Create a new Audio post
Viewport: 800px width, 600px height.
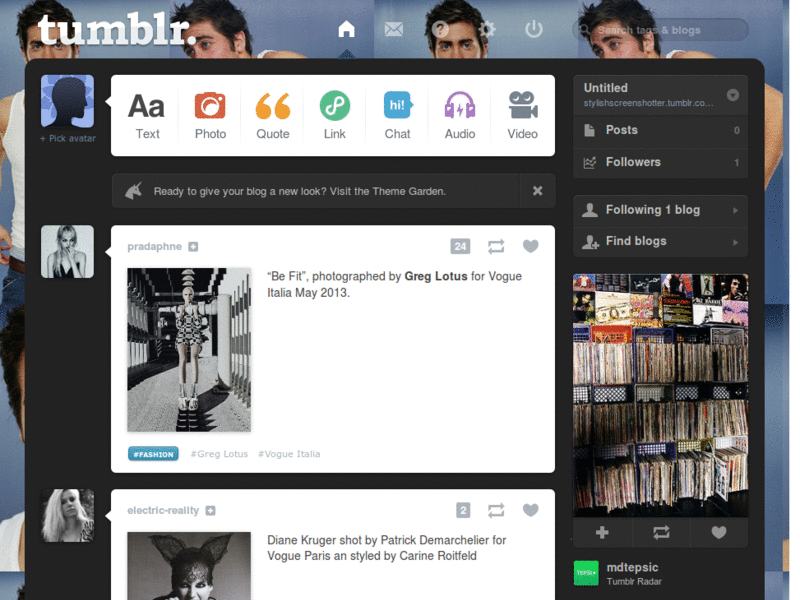click(460, 116)
